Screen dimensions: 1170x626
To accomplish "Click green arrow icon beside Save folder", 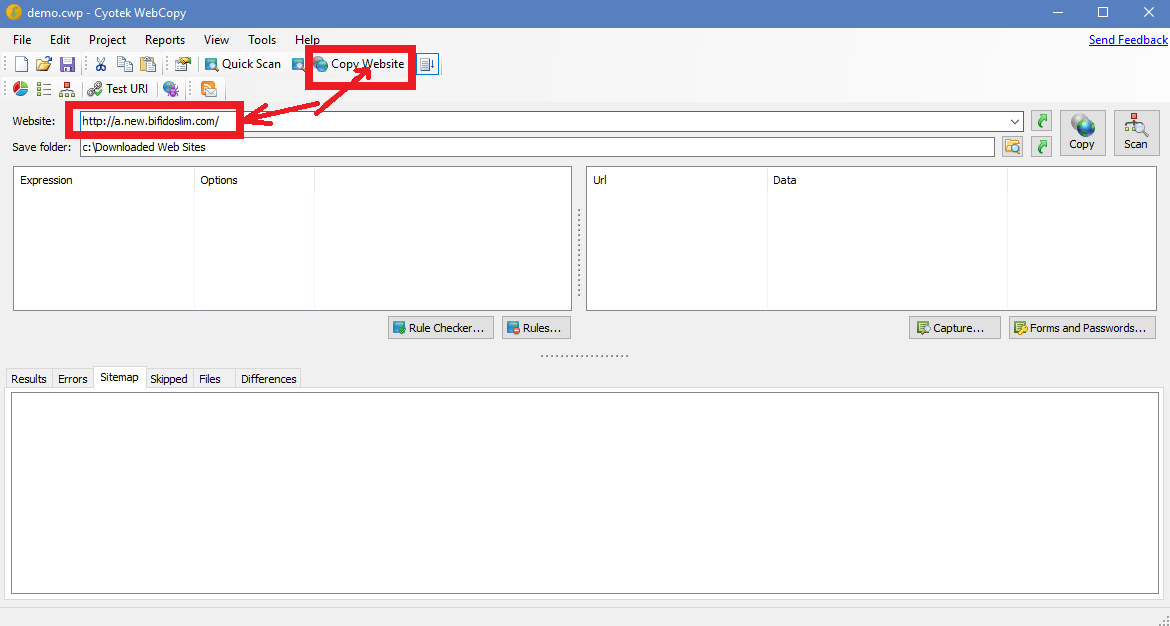I will click(x=1041, y=146).
